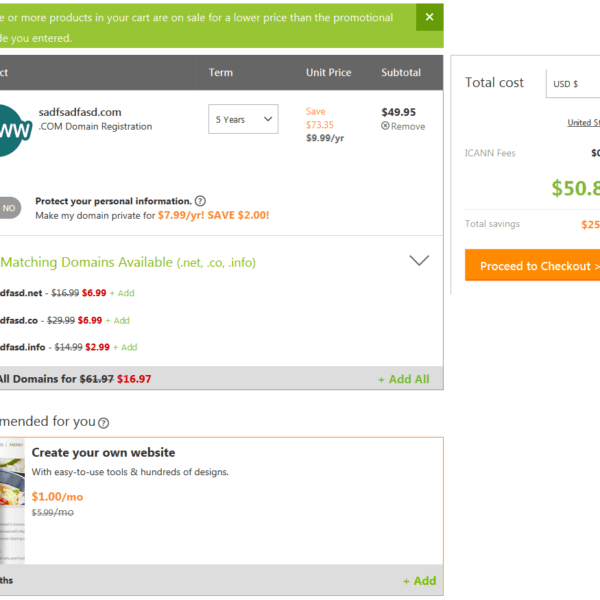The height and width of the screenshot is (600, 600).
Task: Open the 5 Years term dropdown
Action: pyautogui.click(x=243, y=120)
